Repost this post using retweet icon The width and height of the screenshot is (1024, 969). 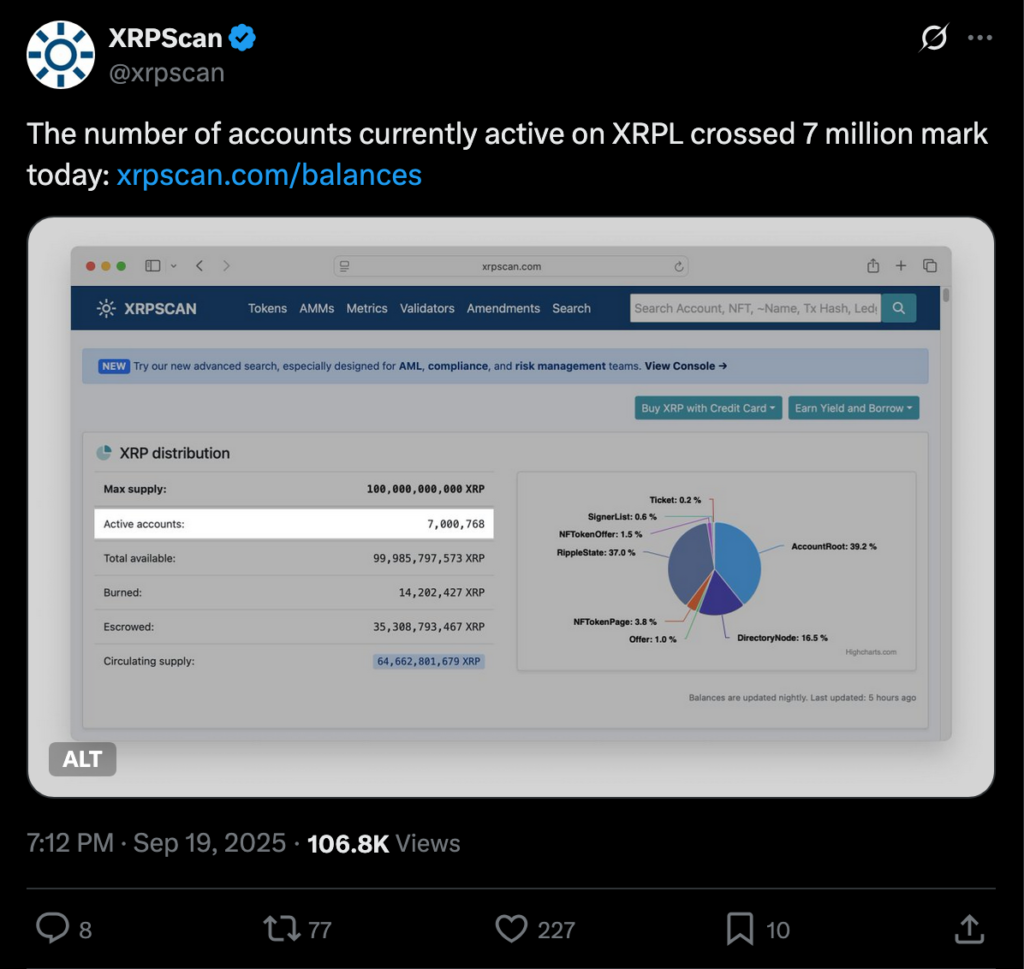(x=281, y=929)
